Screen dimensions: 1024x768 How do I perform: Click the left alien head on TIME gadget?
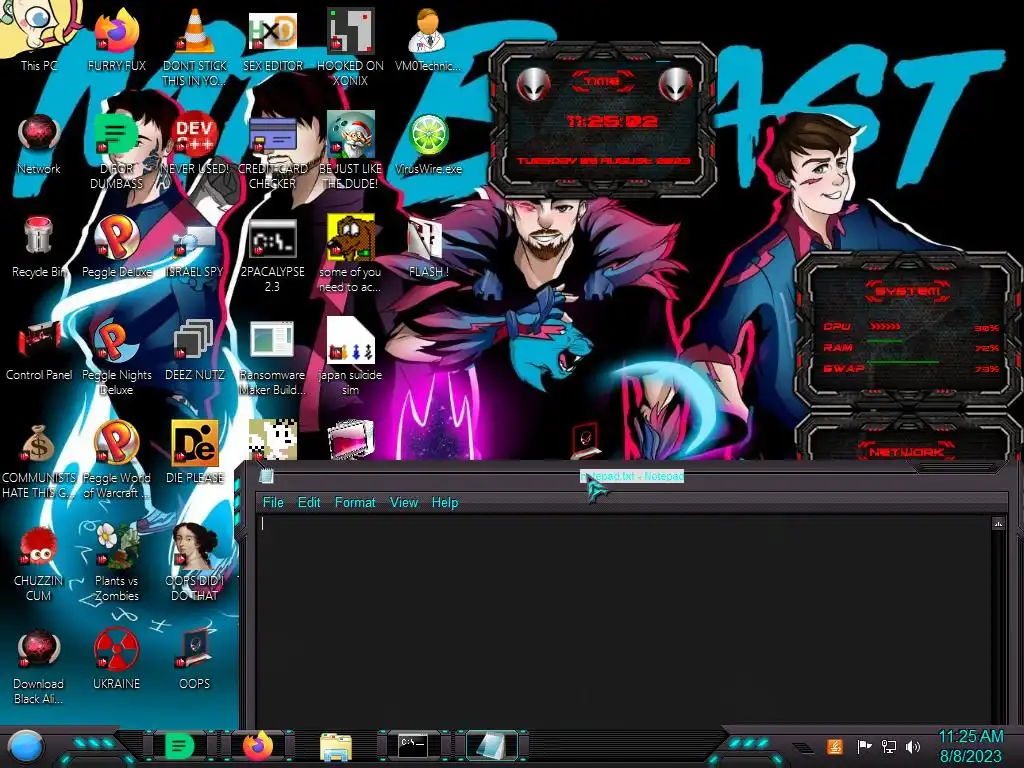click(534, 84)
